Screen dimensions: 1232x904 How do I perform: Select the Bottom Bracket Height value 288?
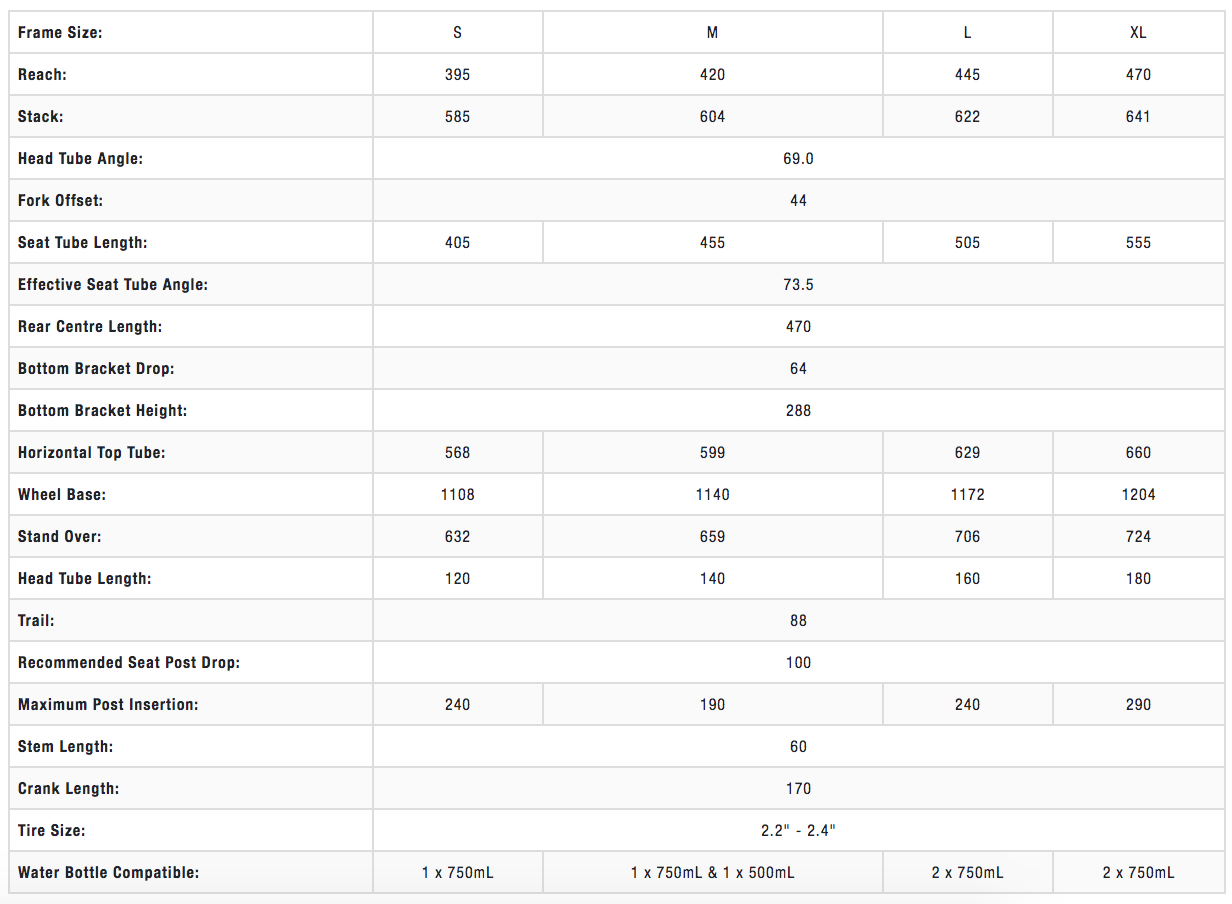tap(798, 411)
